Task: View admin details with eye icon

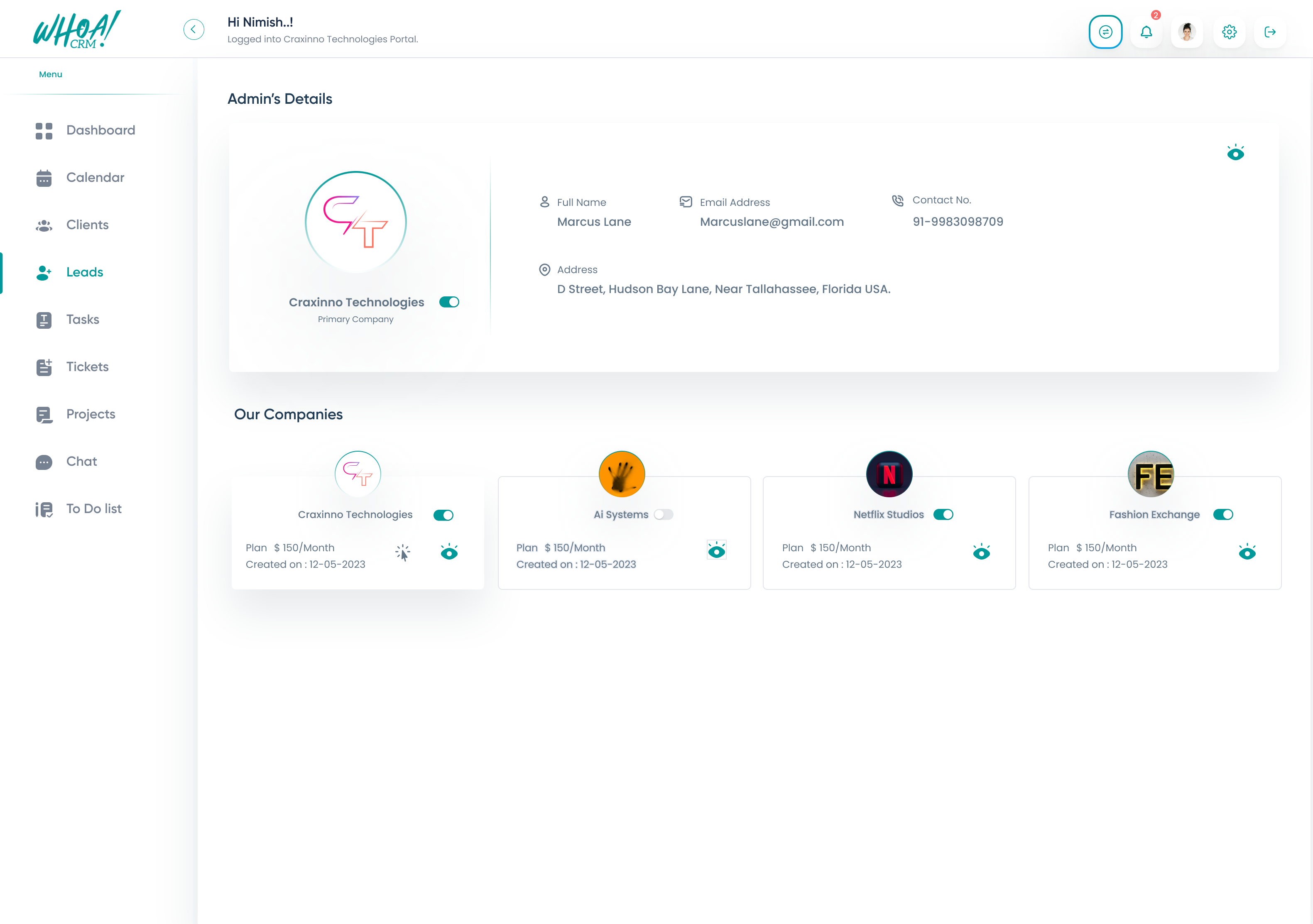Action: tap(1236, 152)
